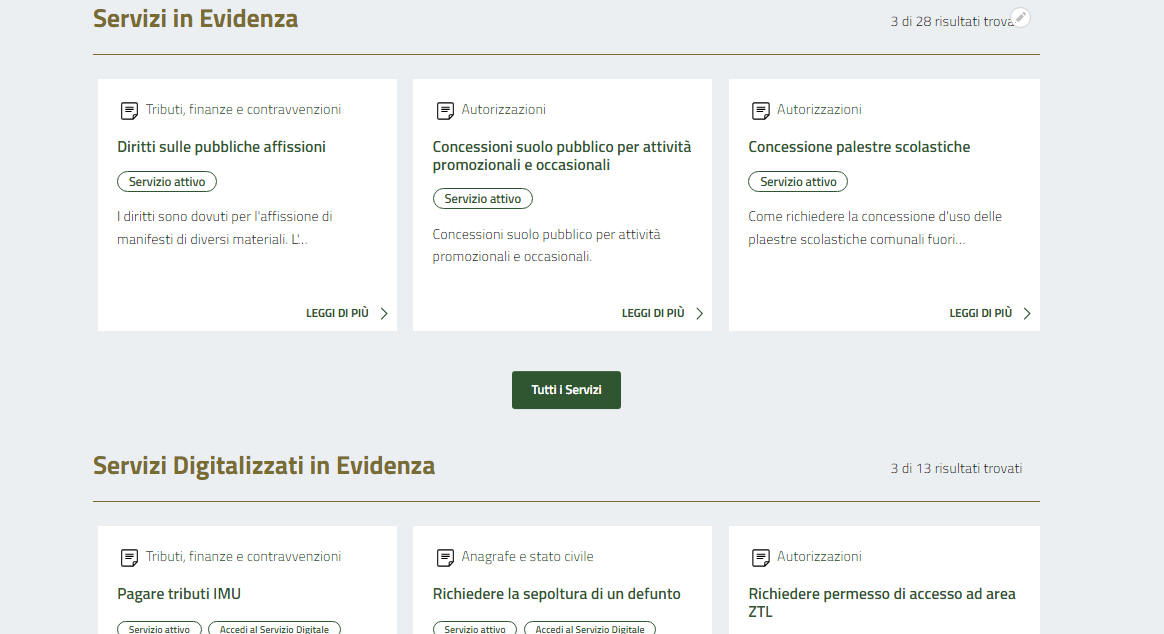Click document icon beside Anagrafe e stato civile
This screenshot has height=634, width=1164.
[445, 557]
